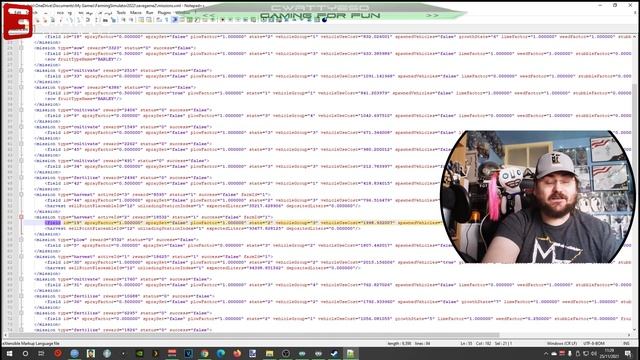Viewport: 640px width, 360px height.
Task: Collapse the red-marked harvest mission reward 18533
Action: [x=21, y=217]
